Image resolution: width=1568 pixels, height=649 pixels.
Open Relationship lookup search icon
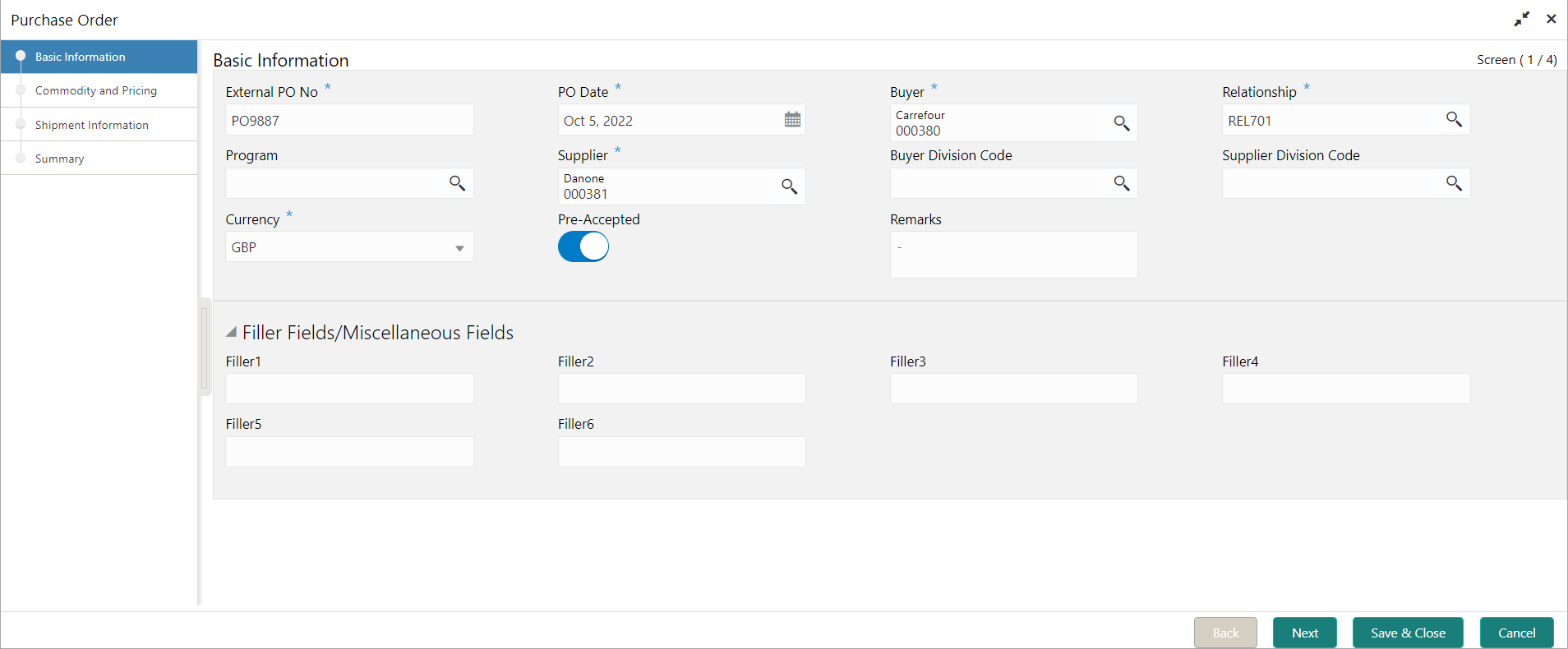[1454, 119]
